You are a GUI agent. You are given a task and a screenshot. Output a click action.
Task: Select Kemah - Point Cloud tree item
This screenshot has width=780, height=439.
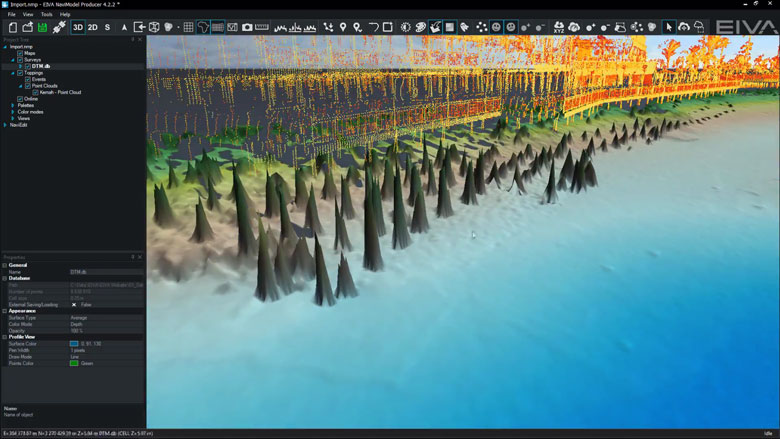(62, 92)
